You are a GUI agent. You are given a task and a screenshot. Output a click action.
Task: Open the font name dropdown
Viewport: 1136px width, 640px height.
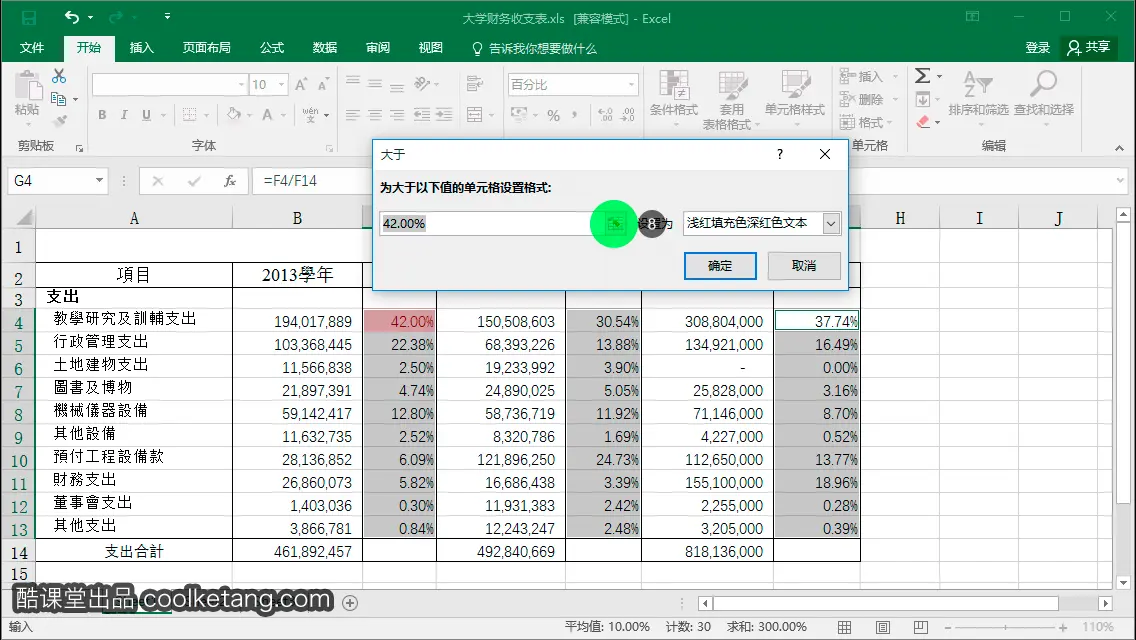click(241, 85)
